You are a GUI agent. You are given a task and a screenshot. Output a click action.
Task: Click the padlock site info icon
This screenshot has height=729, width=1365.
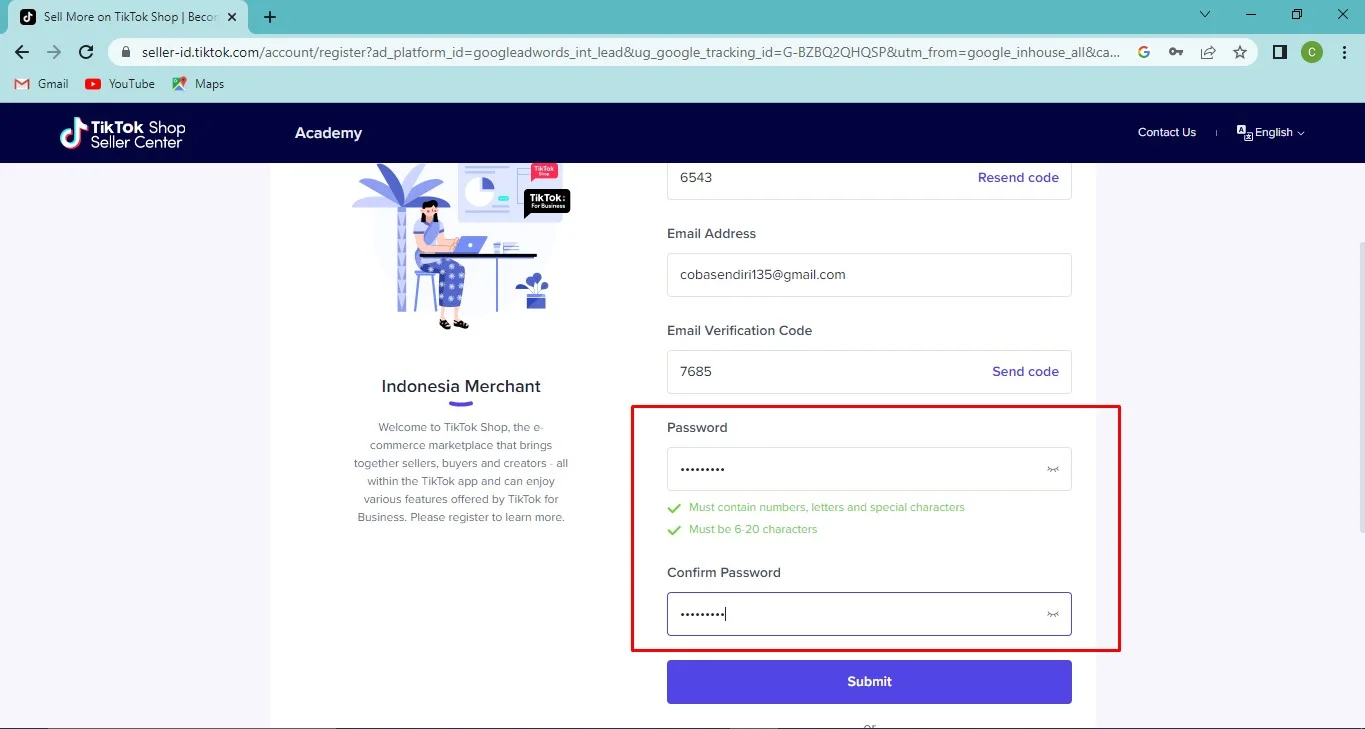125,52
